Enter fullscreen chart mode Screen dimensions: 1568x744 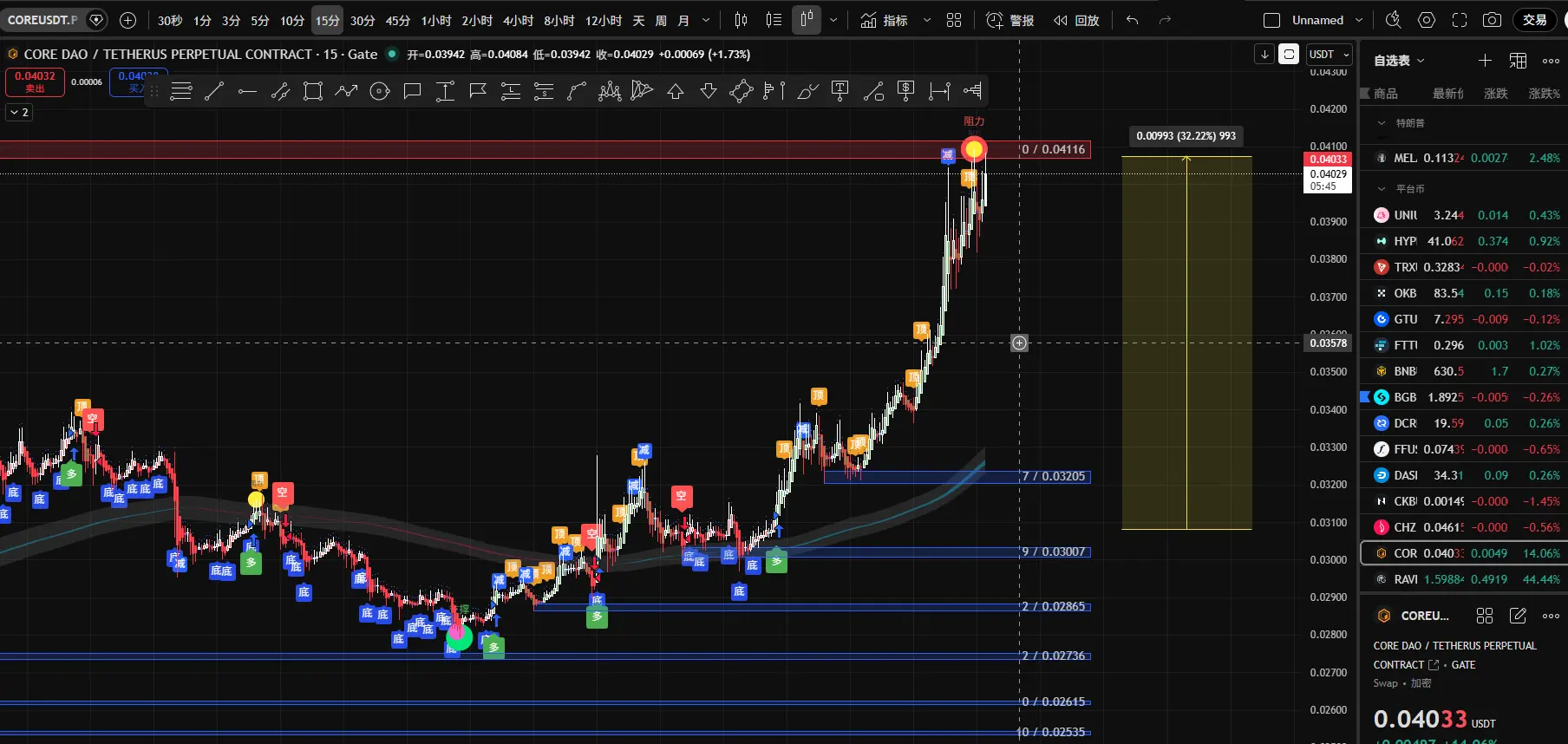tap(1460, 20)
